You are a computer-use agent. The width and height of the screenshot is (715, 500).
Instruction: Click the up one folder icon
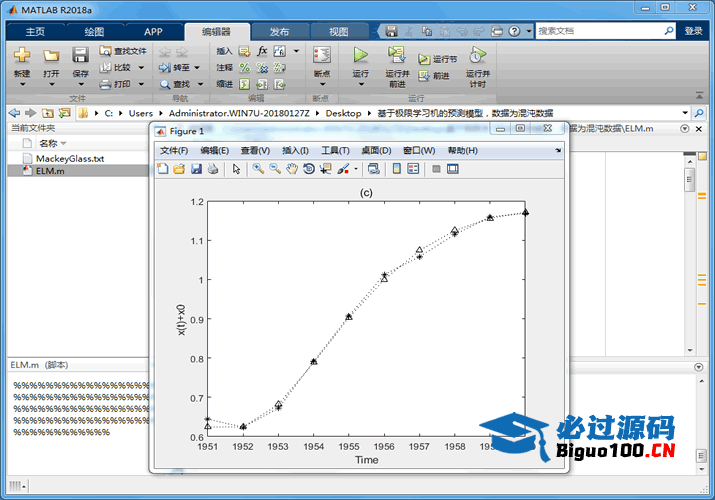(x=48, y=113)
